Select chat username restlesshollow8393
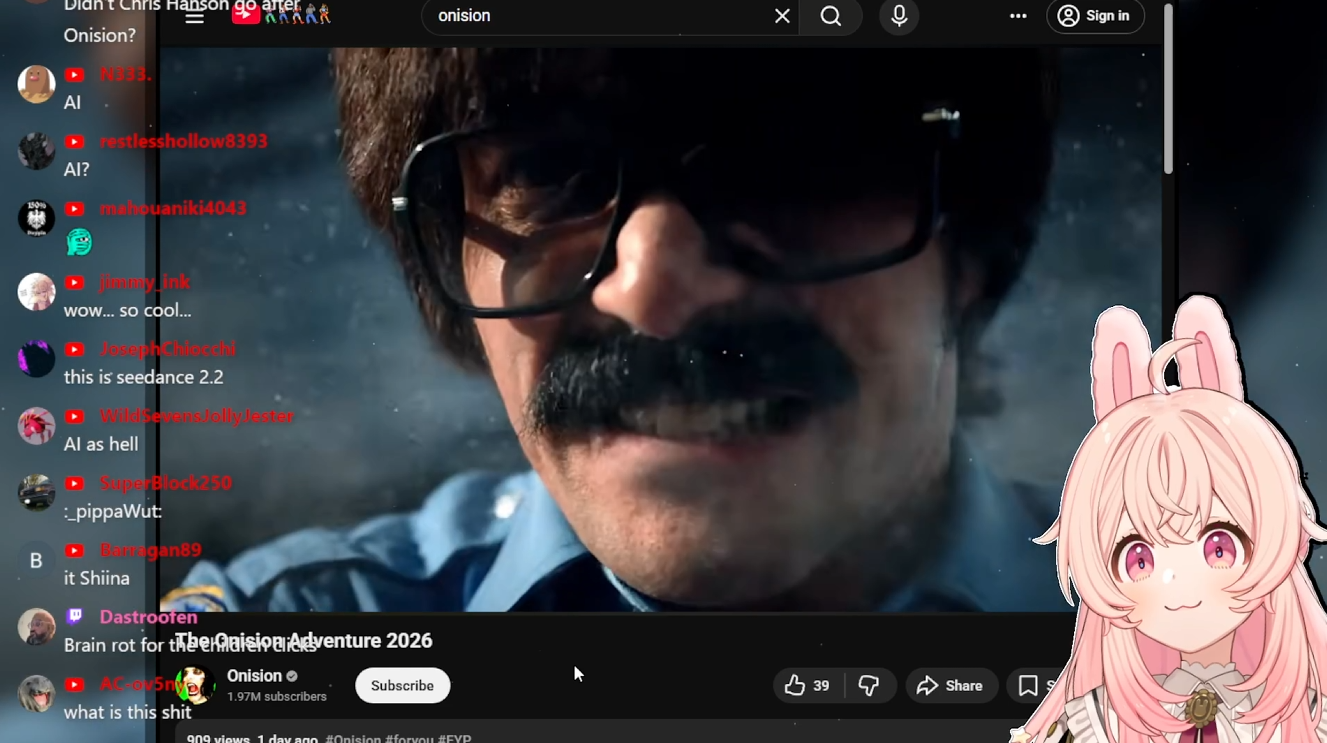 (x=183, y=141)
